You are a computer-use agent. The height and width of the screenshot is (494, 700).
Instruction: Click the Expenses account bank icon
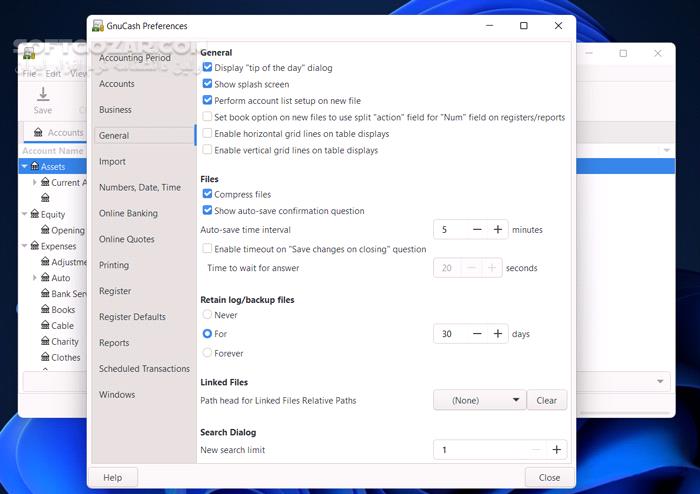point(35,246)
